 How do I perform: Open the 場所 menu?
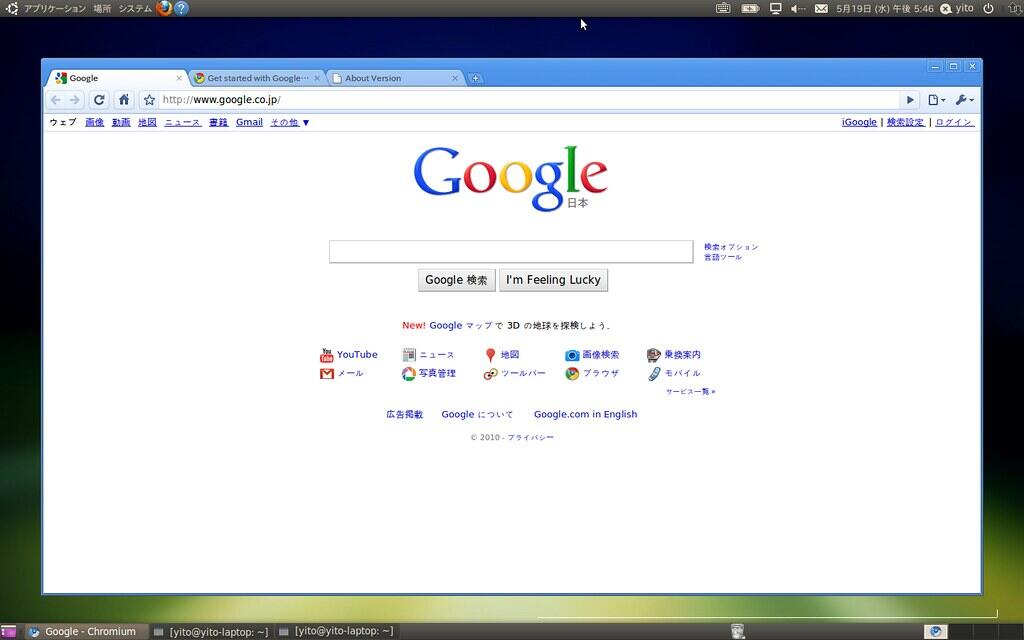[102, 8]
